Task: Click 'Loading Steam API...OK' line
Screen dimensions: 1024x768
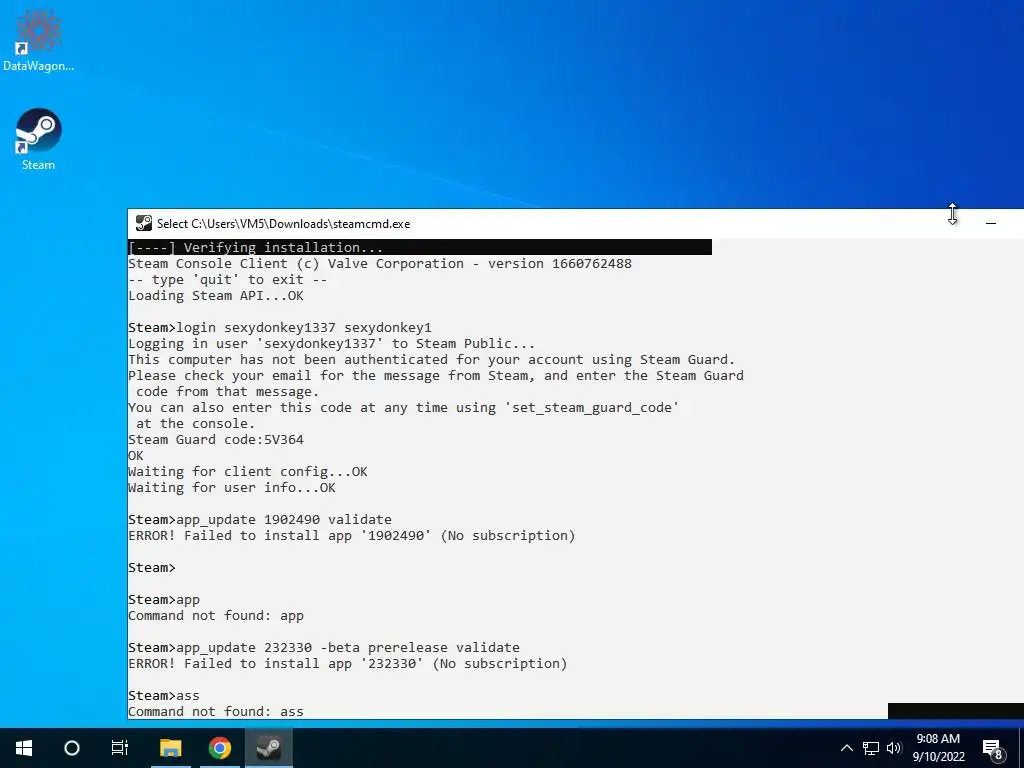Action: (x=216, y=295)
